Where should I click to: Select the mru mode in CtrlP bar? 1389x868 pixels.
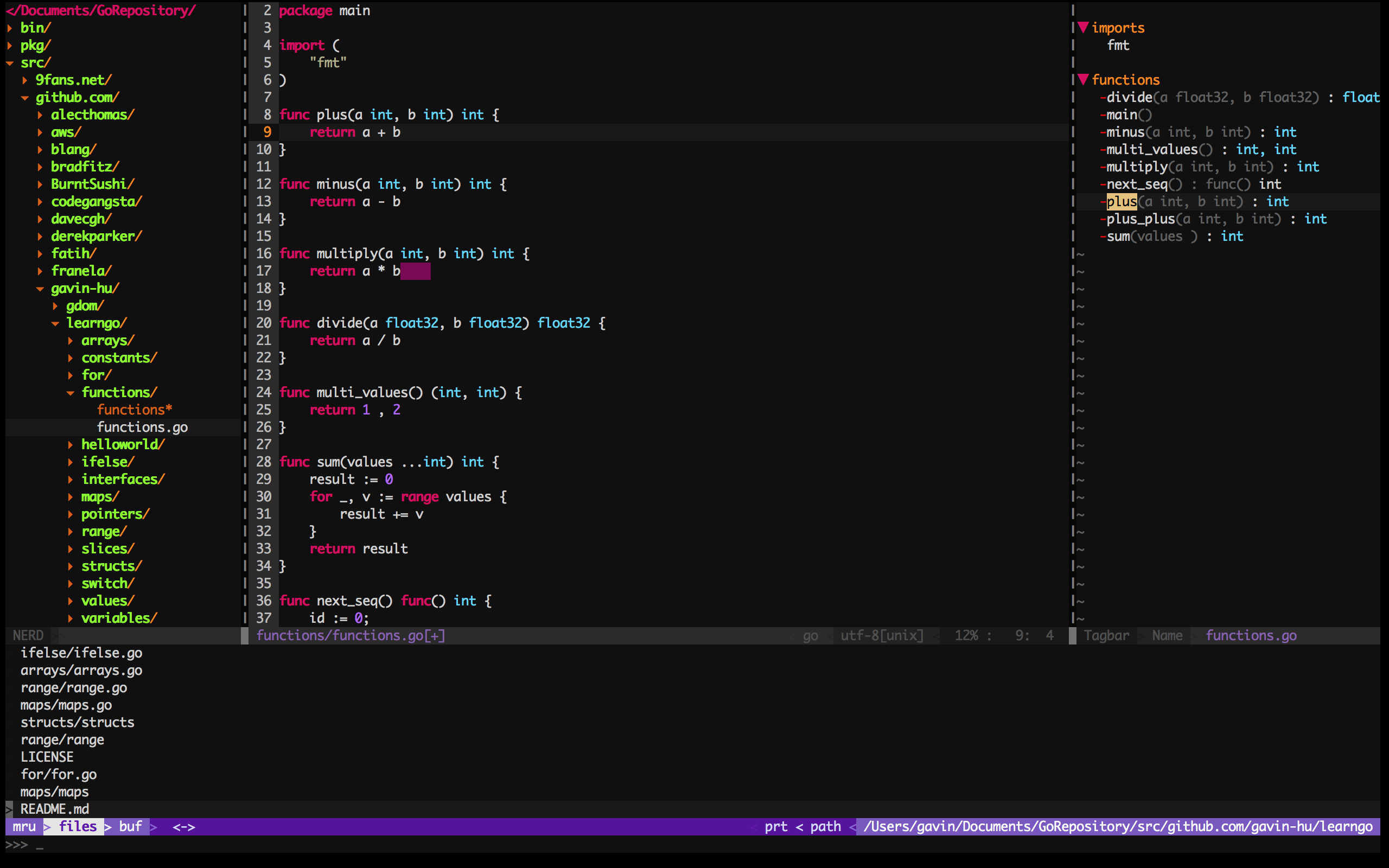[x=24, y=827]
